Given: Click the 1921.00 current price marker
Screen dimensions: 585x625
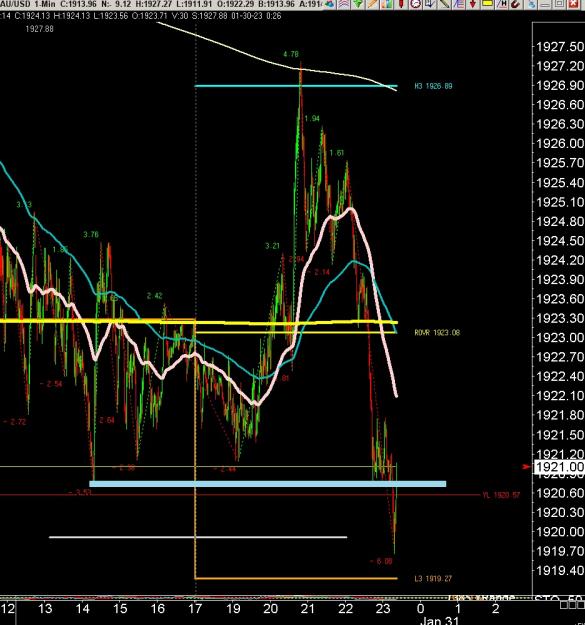Looking at the screenshot, I should (x=558, y=467).
